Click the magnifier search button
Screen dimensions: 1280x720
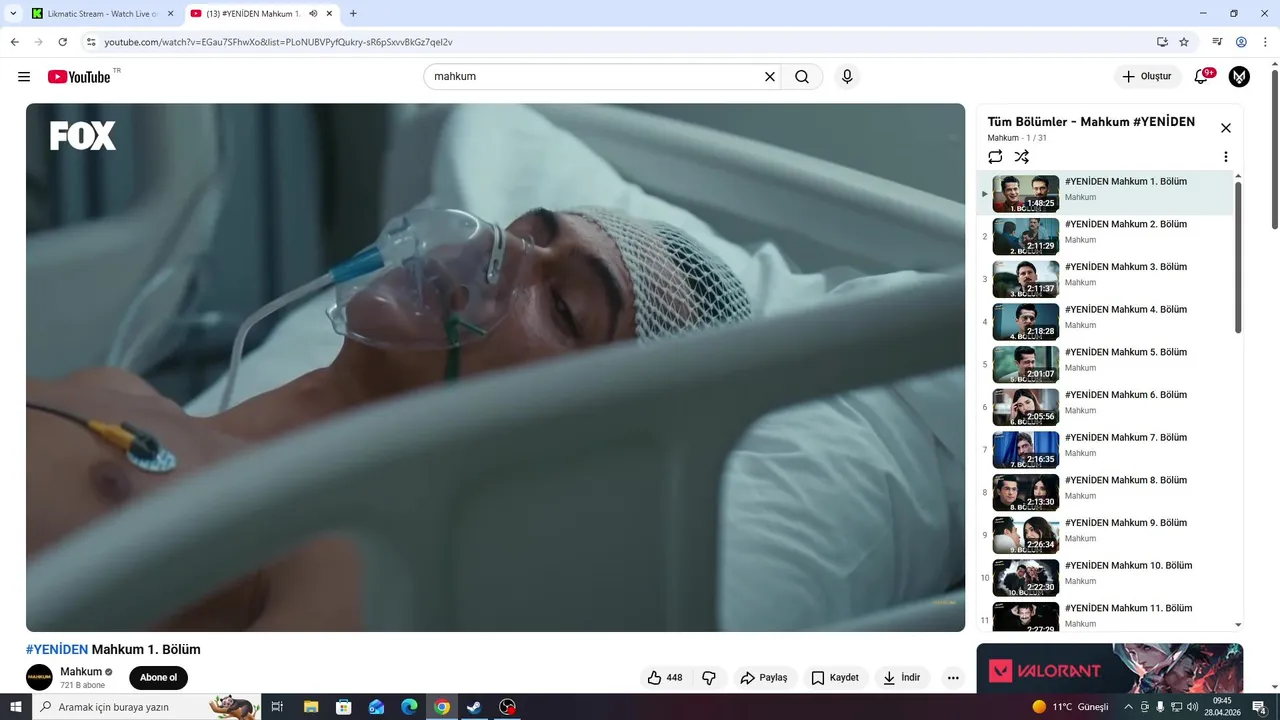click(802, 77)
